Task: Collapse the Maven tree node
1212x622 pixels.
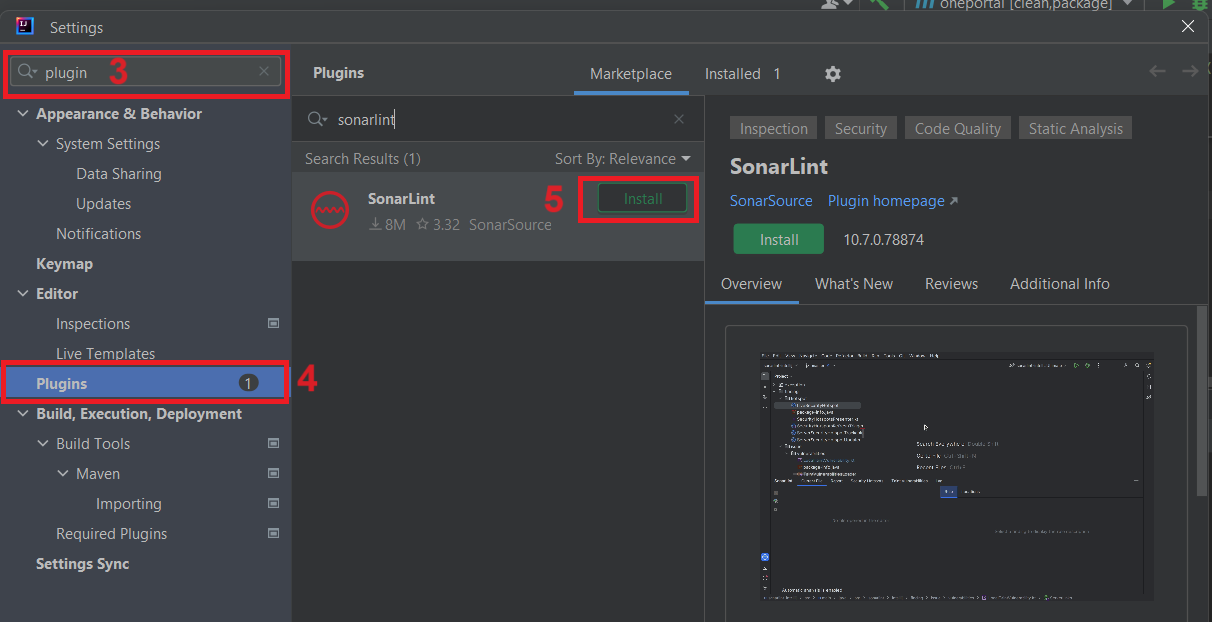Action: coord(63,474)
